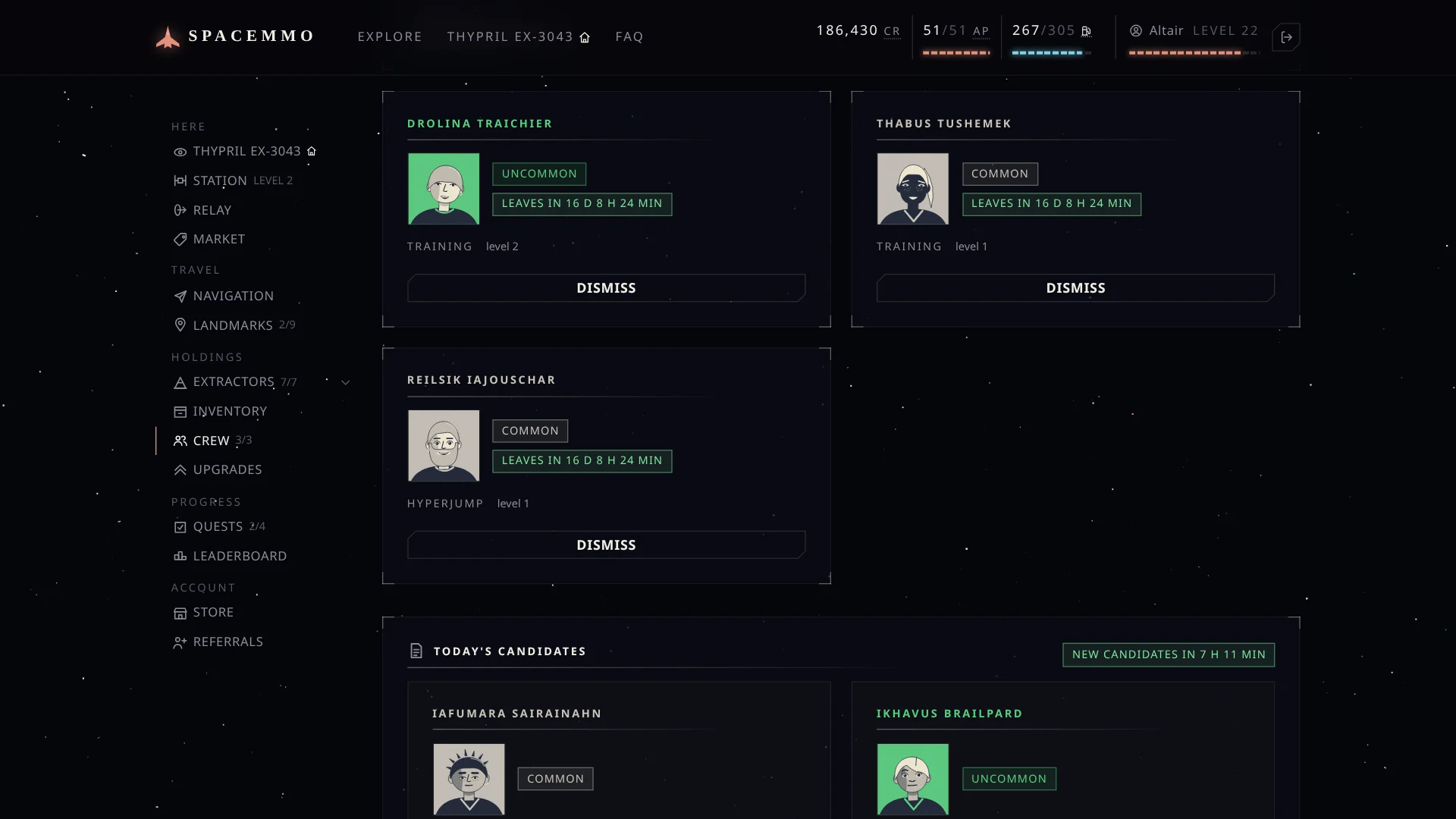Click the eye icon beside Thypril EX-3043 in sidebar

click(x=180, y=152)
